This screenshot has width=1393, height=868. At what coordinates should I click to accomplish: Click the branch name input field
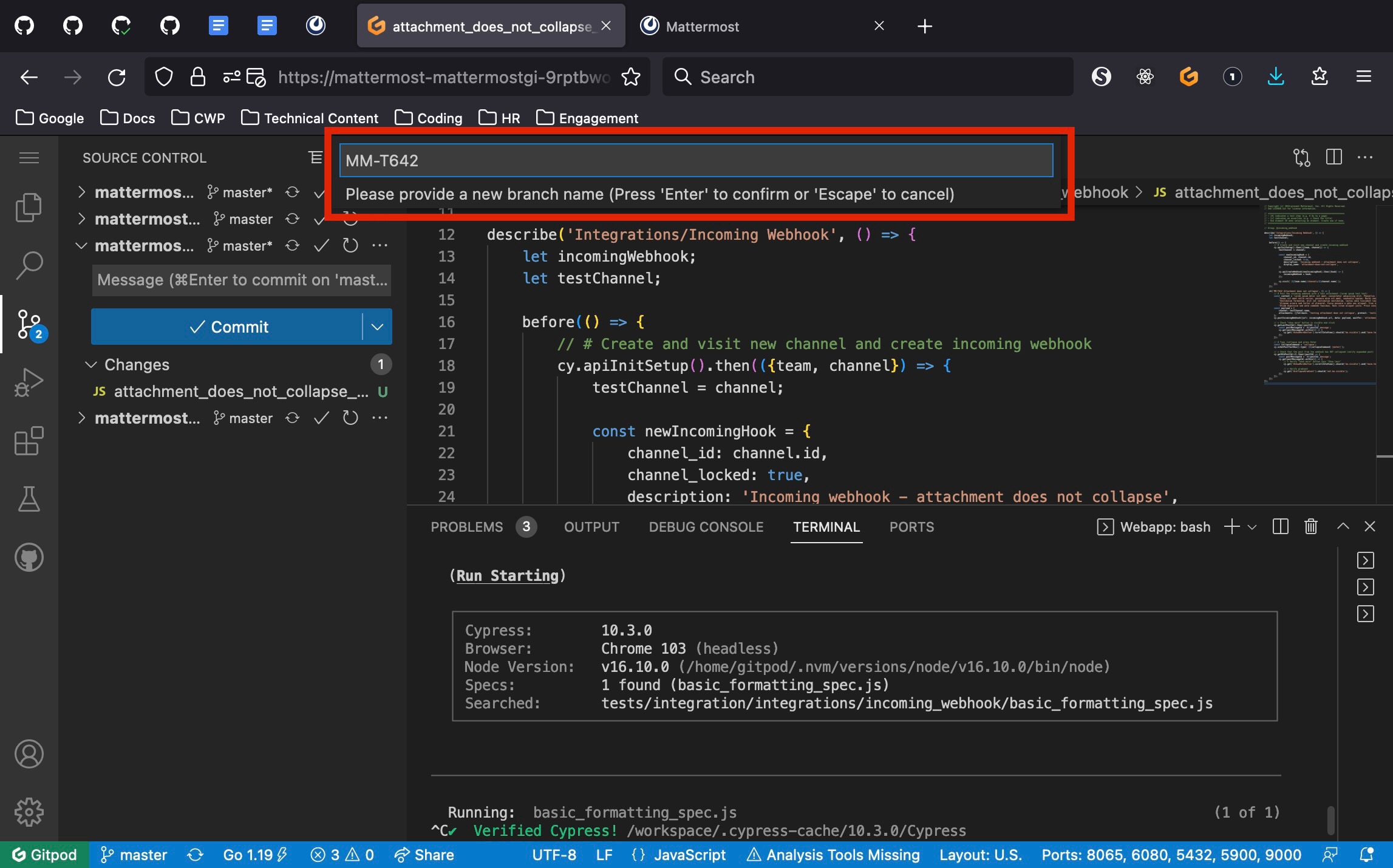(x=696, y=160)
